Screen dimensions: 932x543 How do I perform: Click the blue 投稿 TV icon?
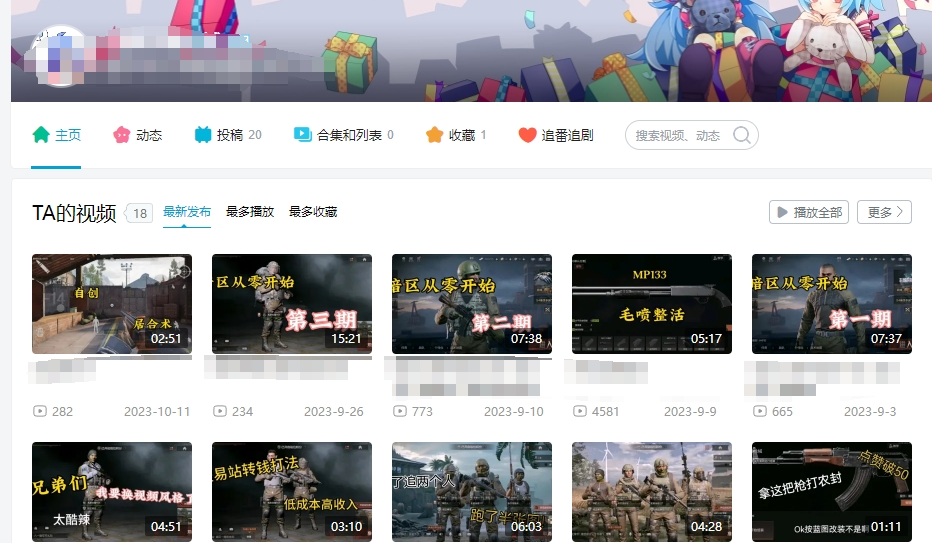click(203, 135)
